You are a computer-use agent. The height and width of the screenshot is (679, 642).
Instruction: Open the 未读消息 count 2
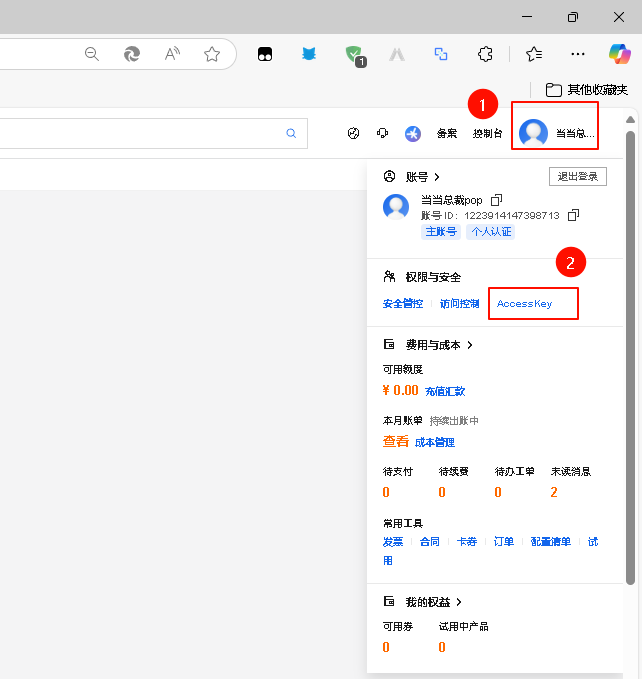point(554,492)
